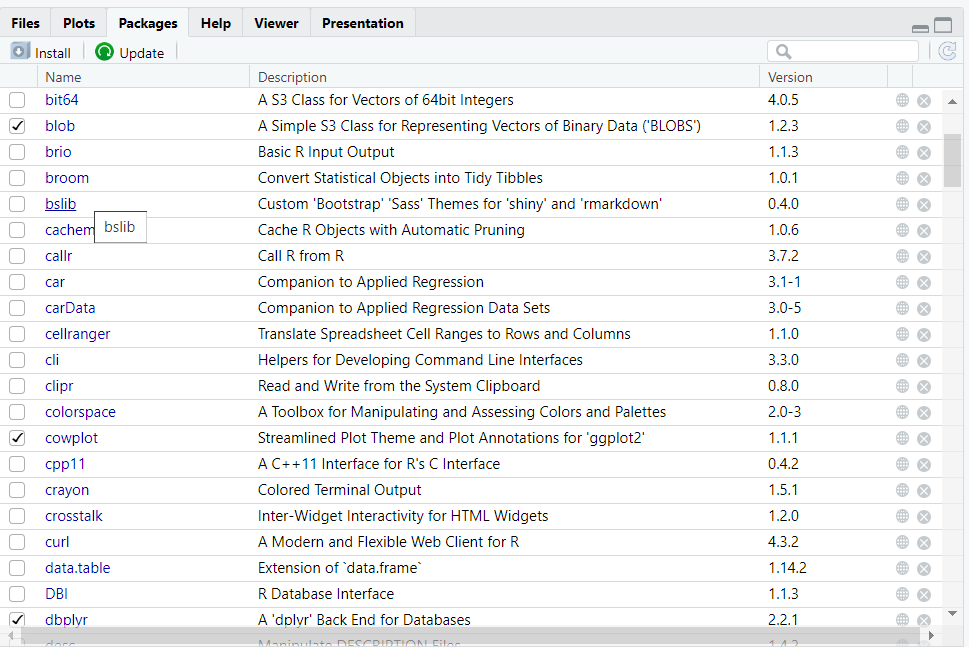Open the web documentation globe for blob
Viewport: 969px width, 647px height.
click(x=902, y=126)
